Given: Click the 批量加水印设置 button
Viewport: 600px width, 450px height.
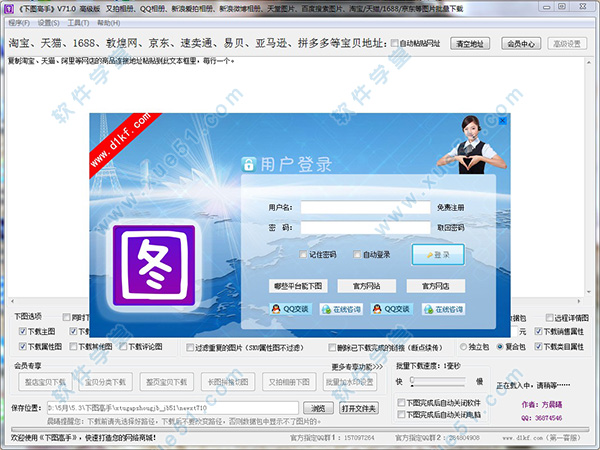Looking at the screenshot, I should tap(350, 382).
